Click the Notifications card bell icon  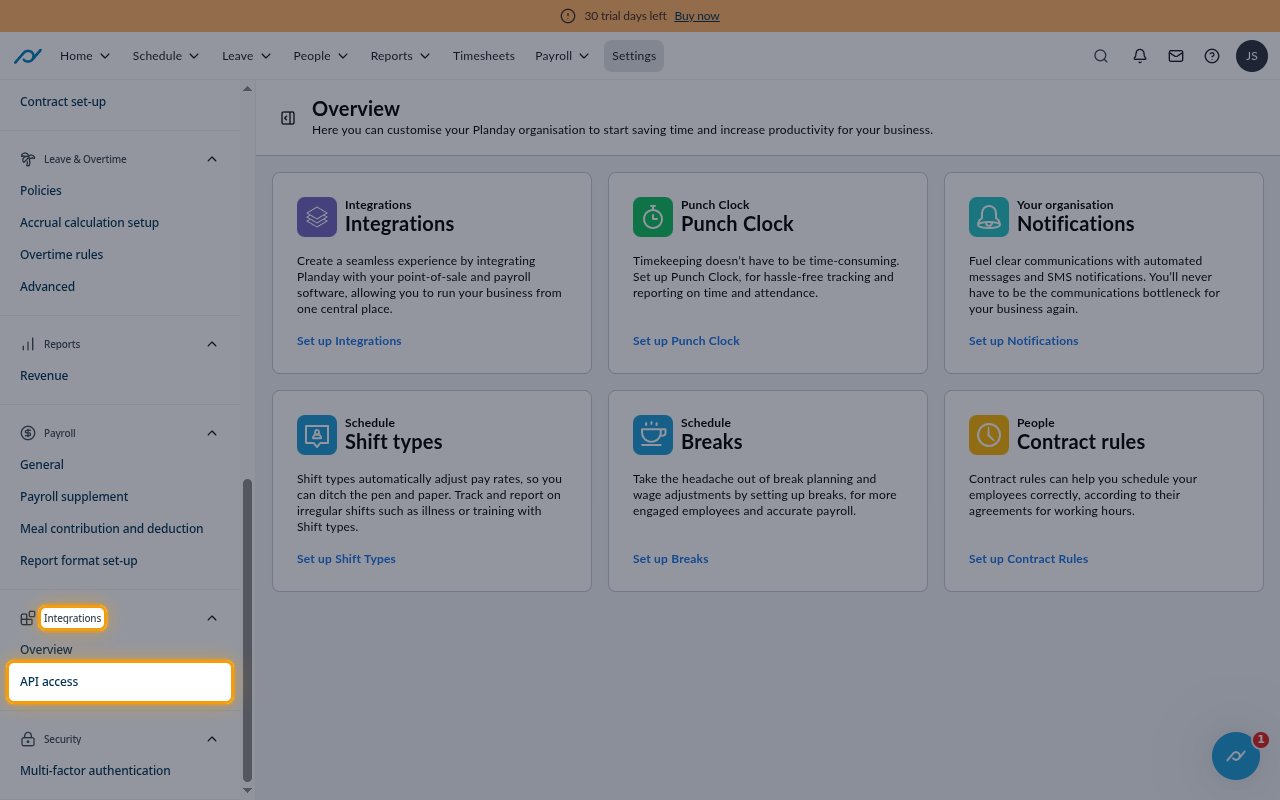[989, 217]
